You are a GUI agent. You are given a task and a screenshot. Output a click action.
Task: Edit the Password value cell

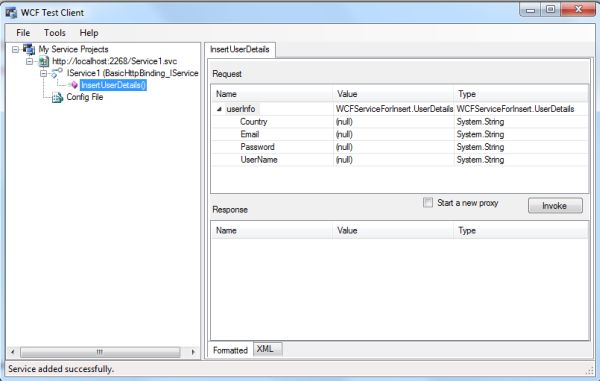(x=394, y=147)
